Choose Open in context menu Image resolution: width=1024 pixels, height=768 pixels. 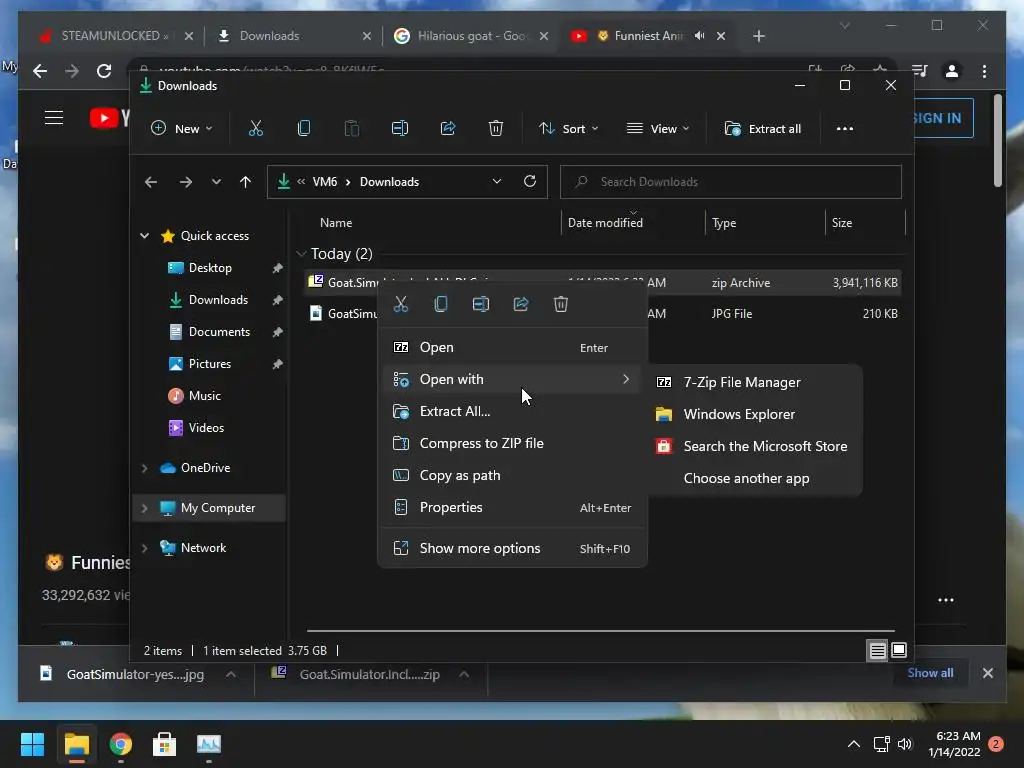[x=512, y=347]
